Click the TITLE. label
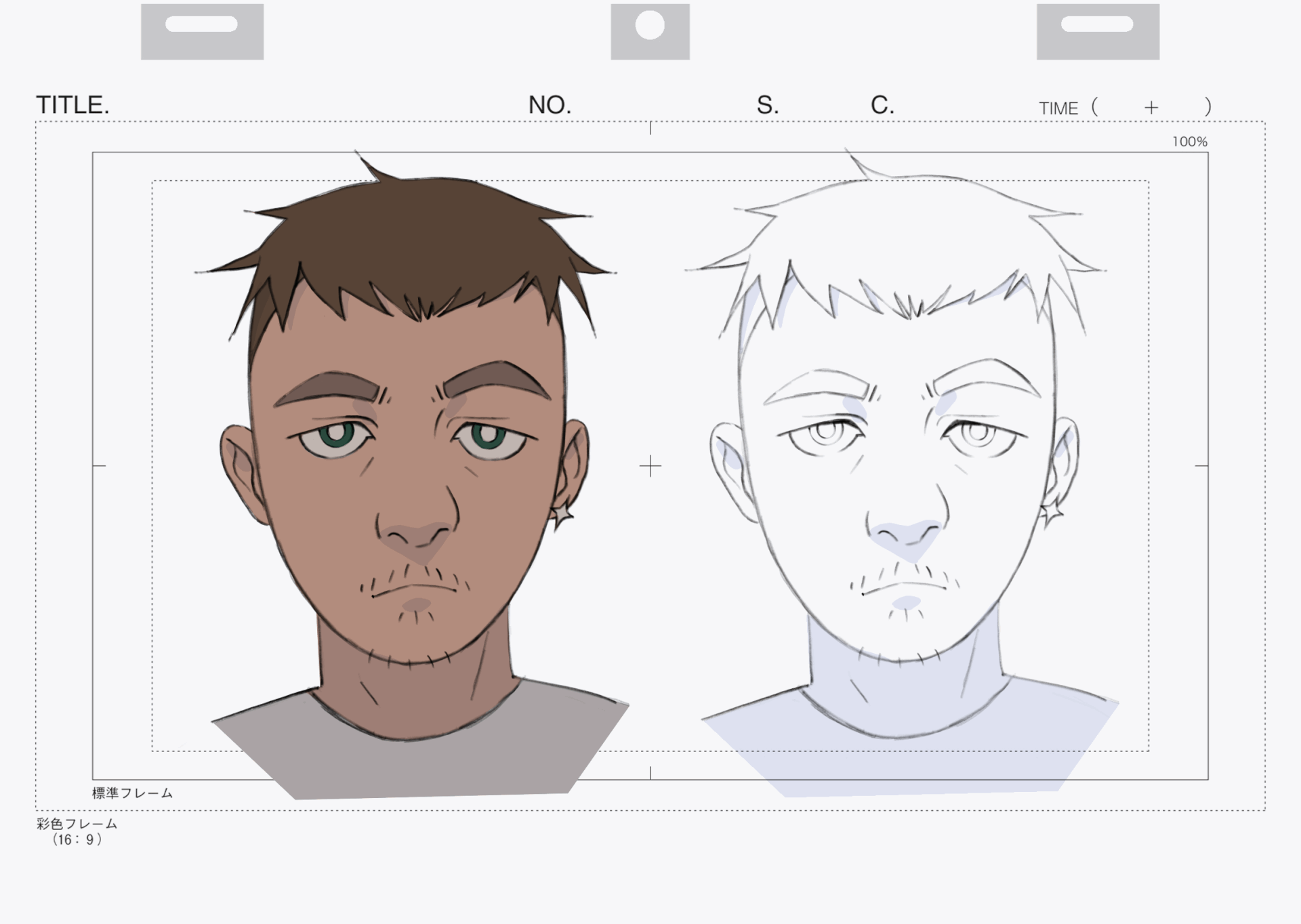Image resolution: width=1301 pixels, height=924 pixels. [x=73, y=105]
